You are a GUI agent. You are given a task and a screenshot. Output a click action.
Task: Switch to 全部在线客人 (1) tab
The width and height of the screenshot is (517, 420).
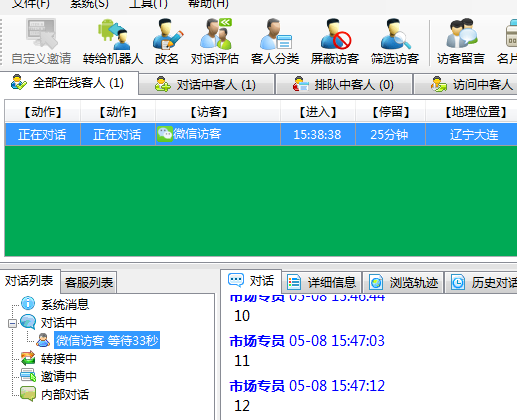tap(69, 83)
